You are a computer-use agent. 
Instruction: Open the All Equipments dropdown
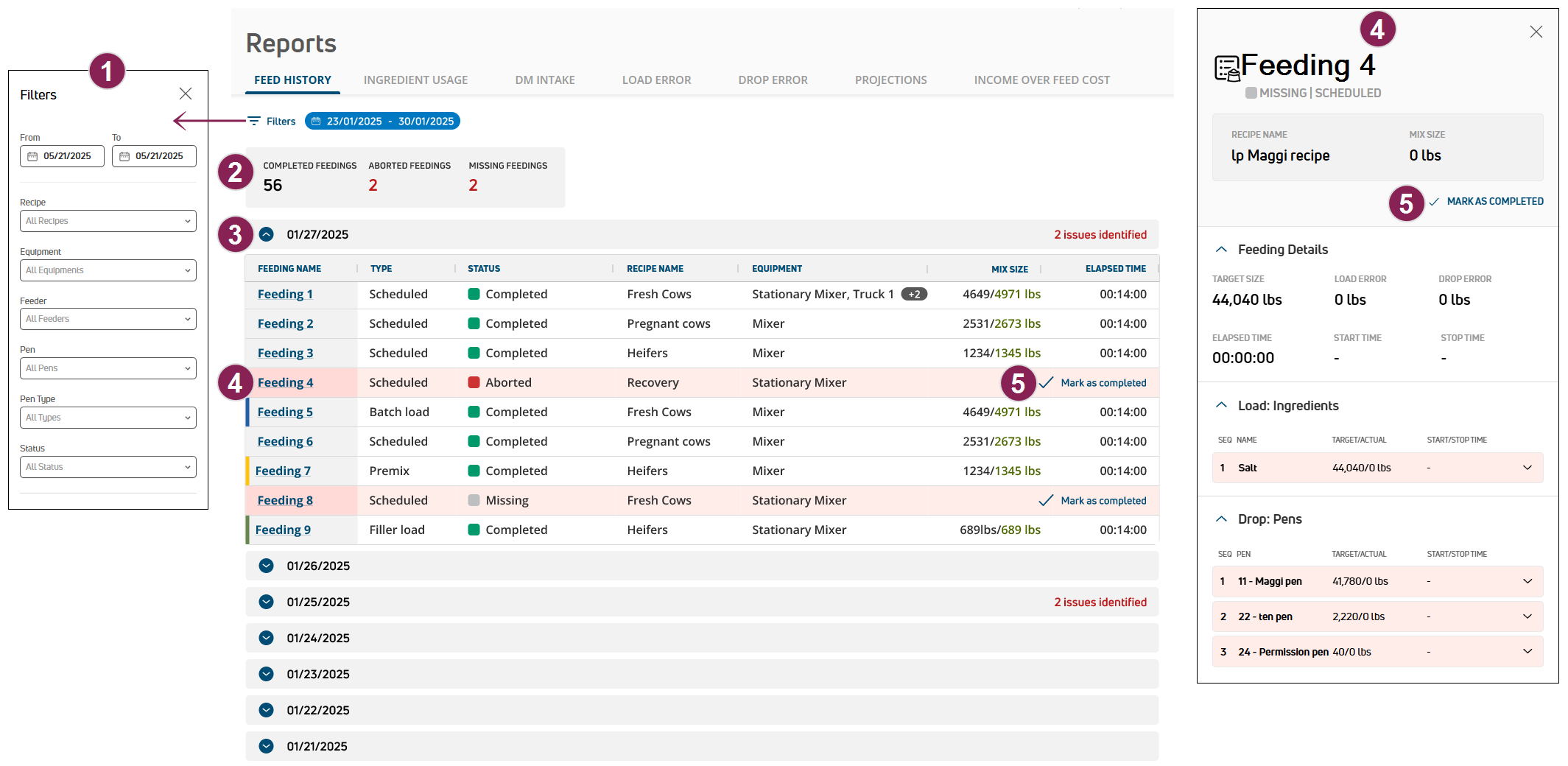[108, 270]
